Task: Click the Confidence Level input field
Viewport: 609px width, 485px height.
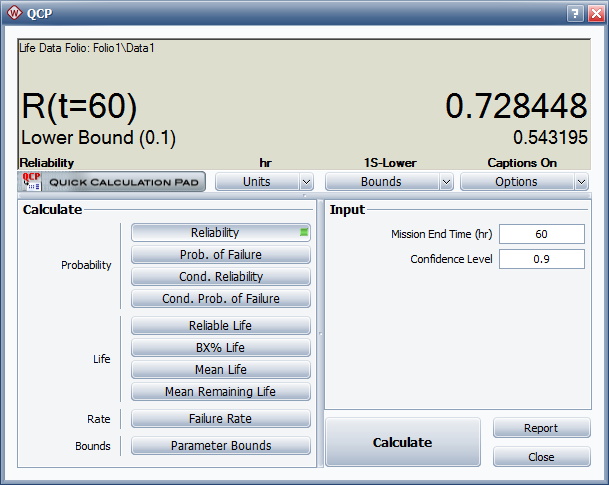Action: (541, 259)
